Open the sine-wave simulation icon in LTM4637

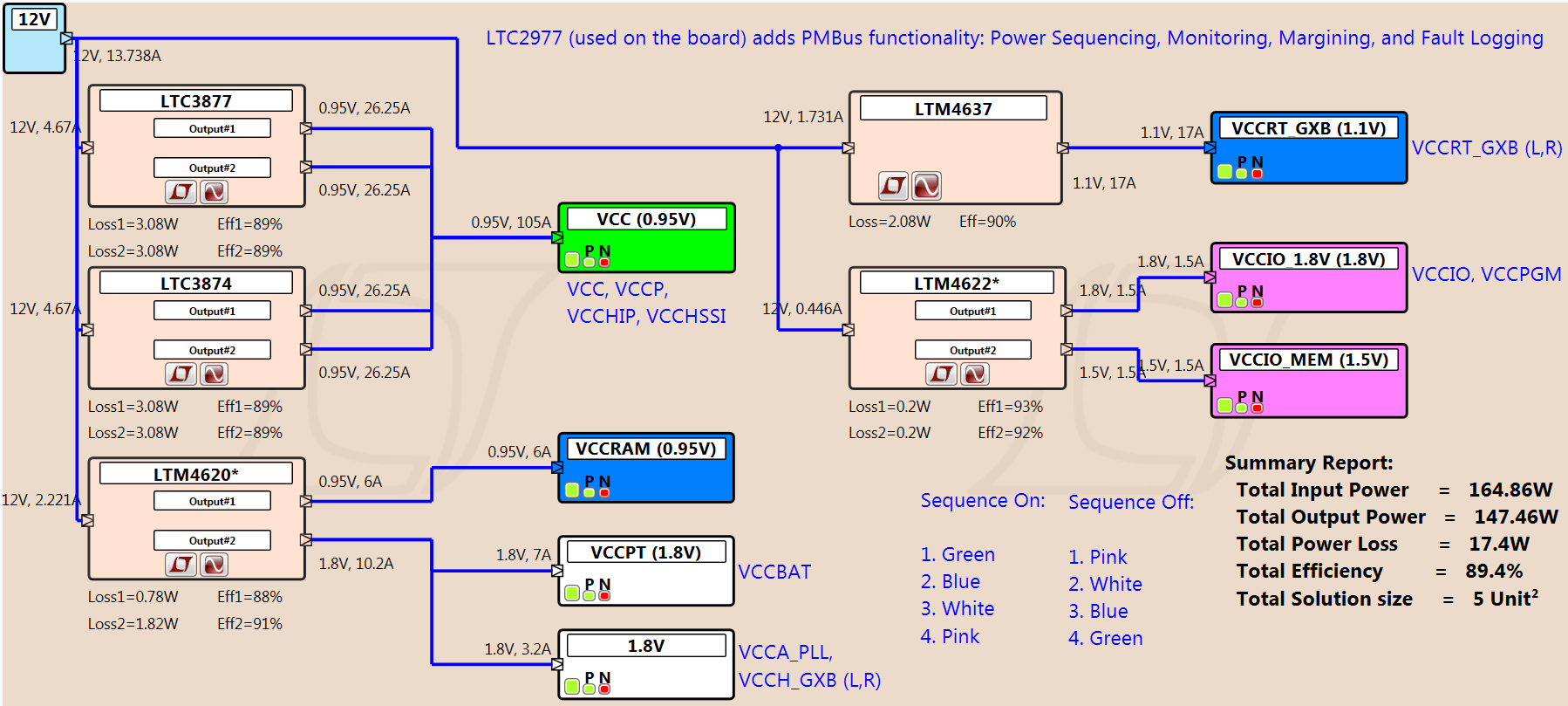click(x=927, y=185)
